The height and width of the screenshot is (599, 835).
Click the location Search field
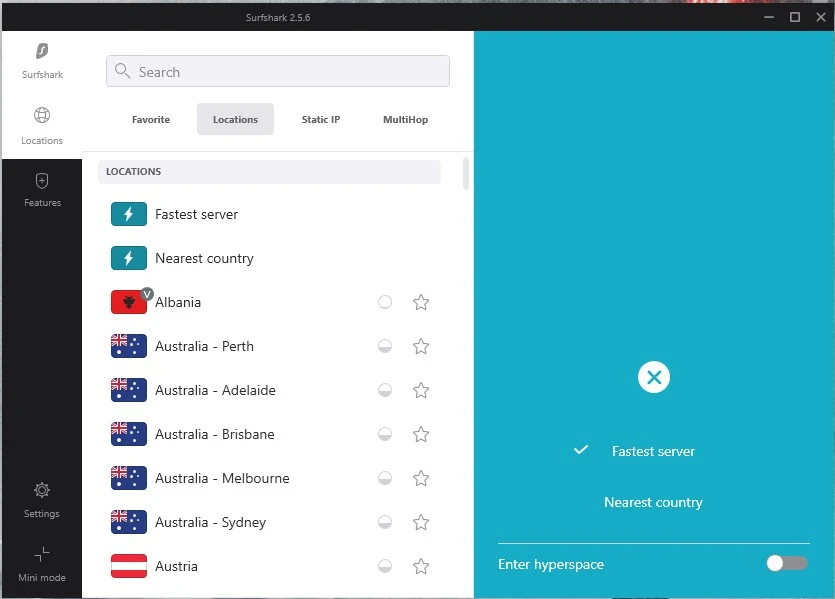tap(278, 72)
